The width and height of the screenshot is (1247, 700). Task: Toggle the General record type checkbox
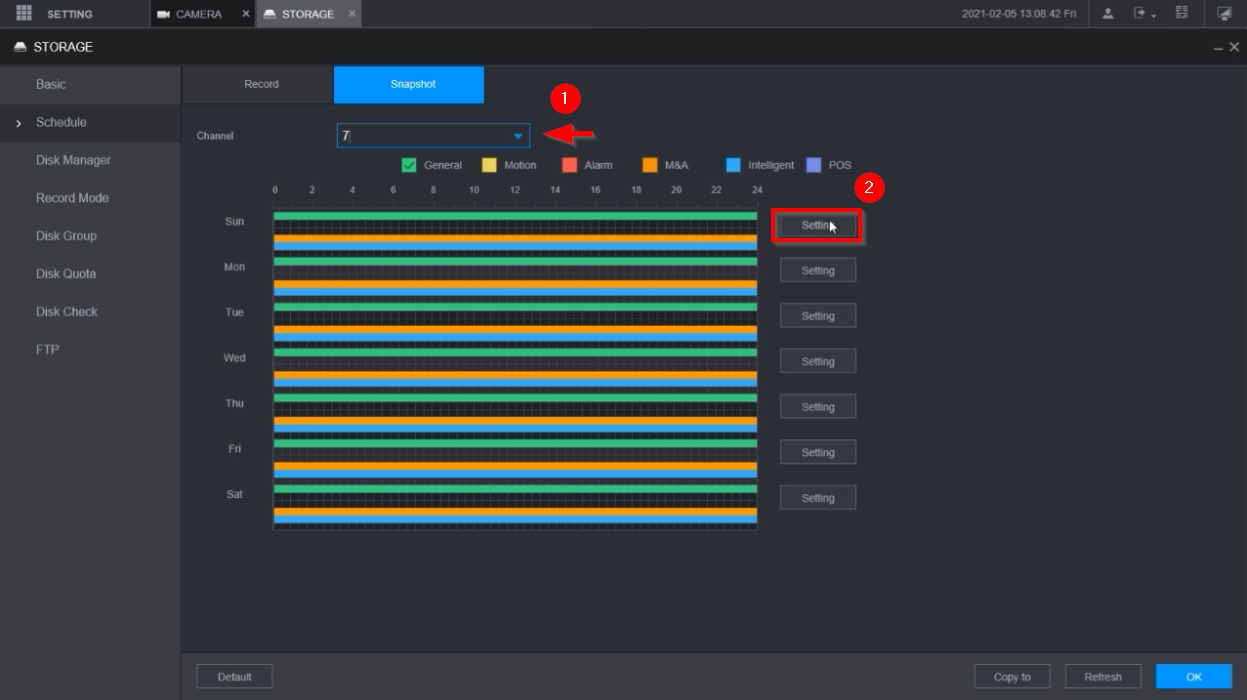(409, 165)
